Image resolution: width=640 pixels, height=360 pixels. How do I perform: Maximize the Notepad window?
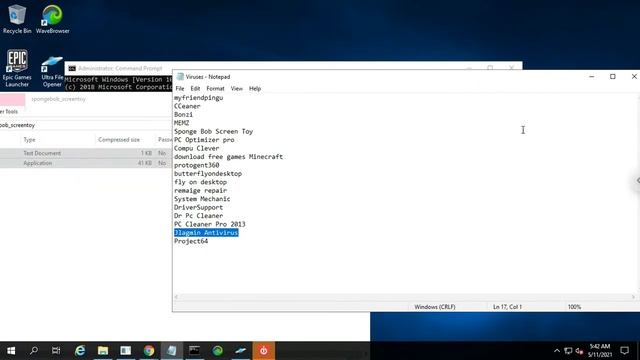(x=613, y=77)
